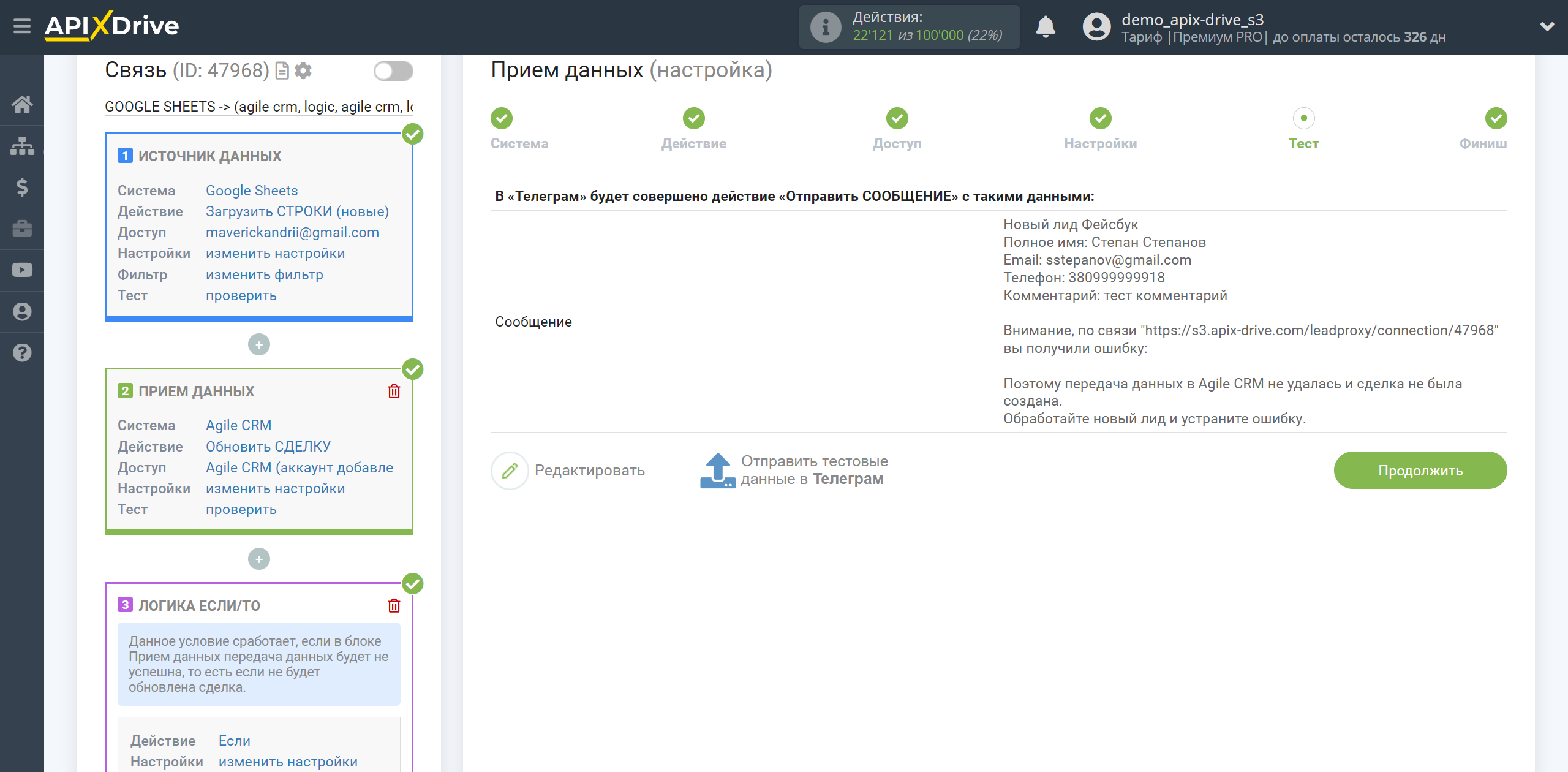Screen dimensions: 1568x772
Task: Send test data to Телеграм
Action: point(794,471)
